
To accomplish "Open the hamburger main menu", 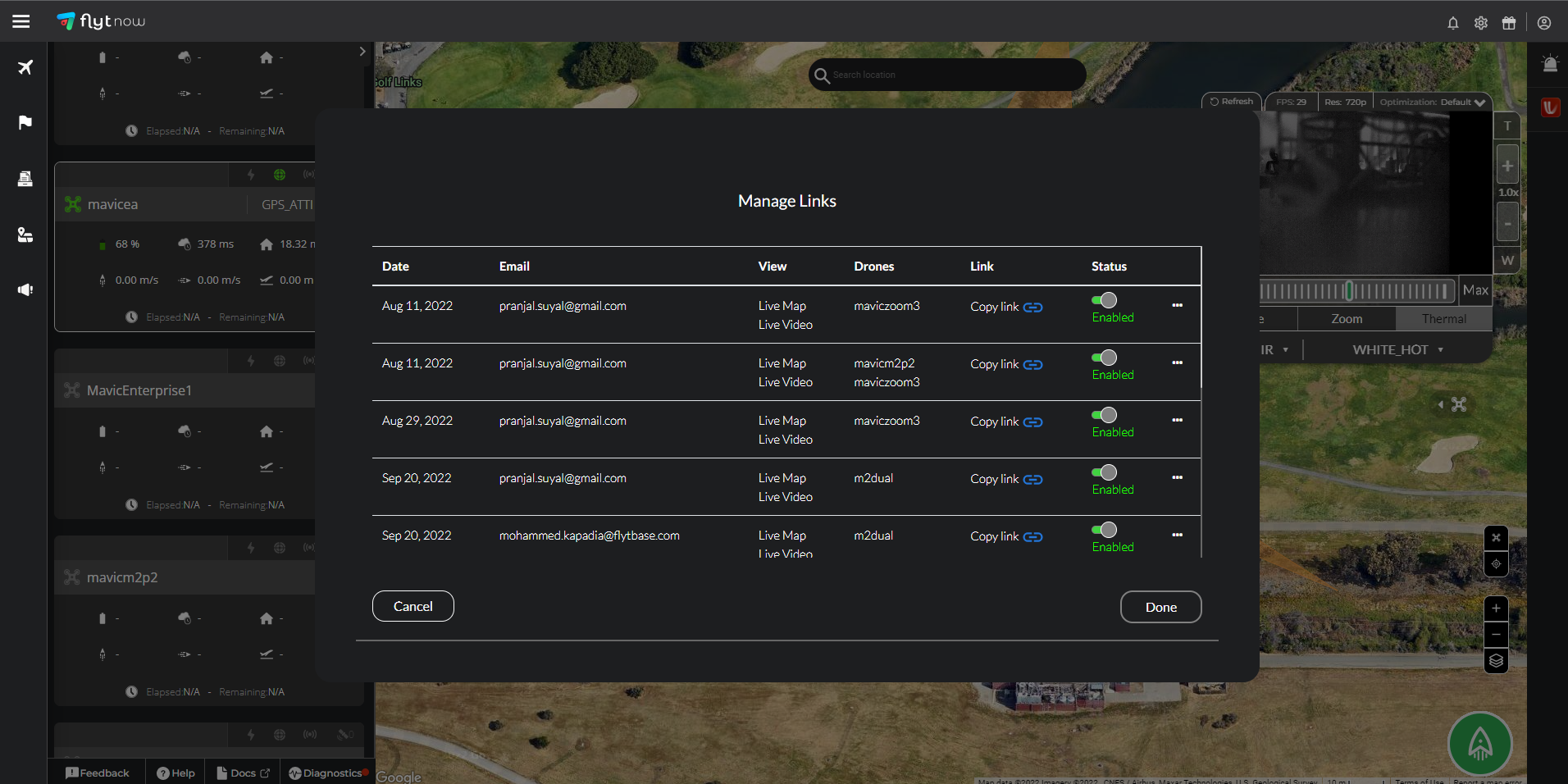I will pyautogui.click(x=21, y=21).
